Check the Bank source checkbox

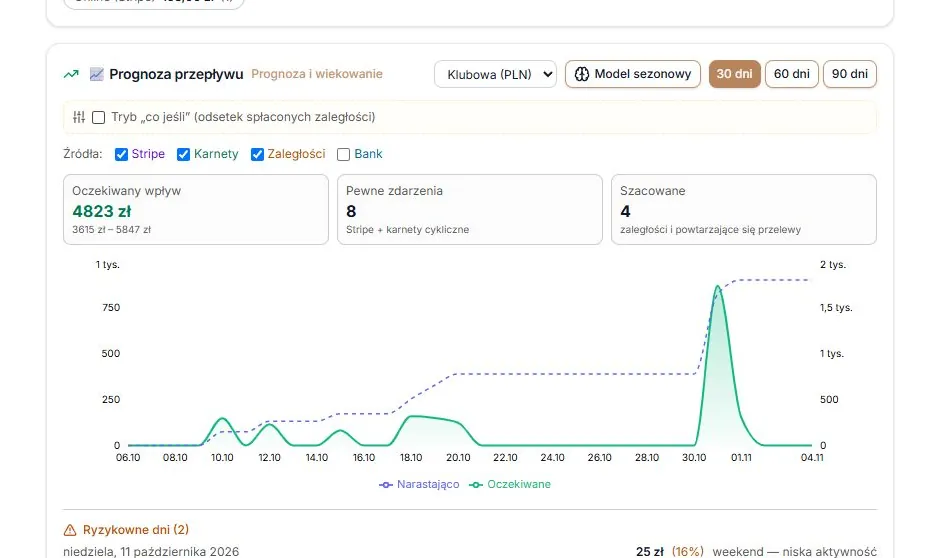pos(343,154)
